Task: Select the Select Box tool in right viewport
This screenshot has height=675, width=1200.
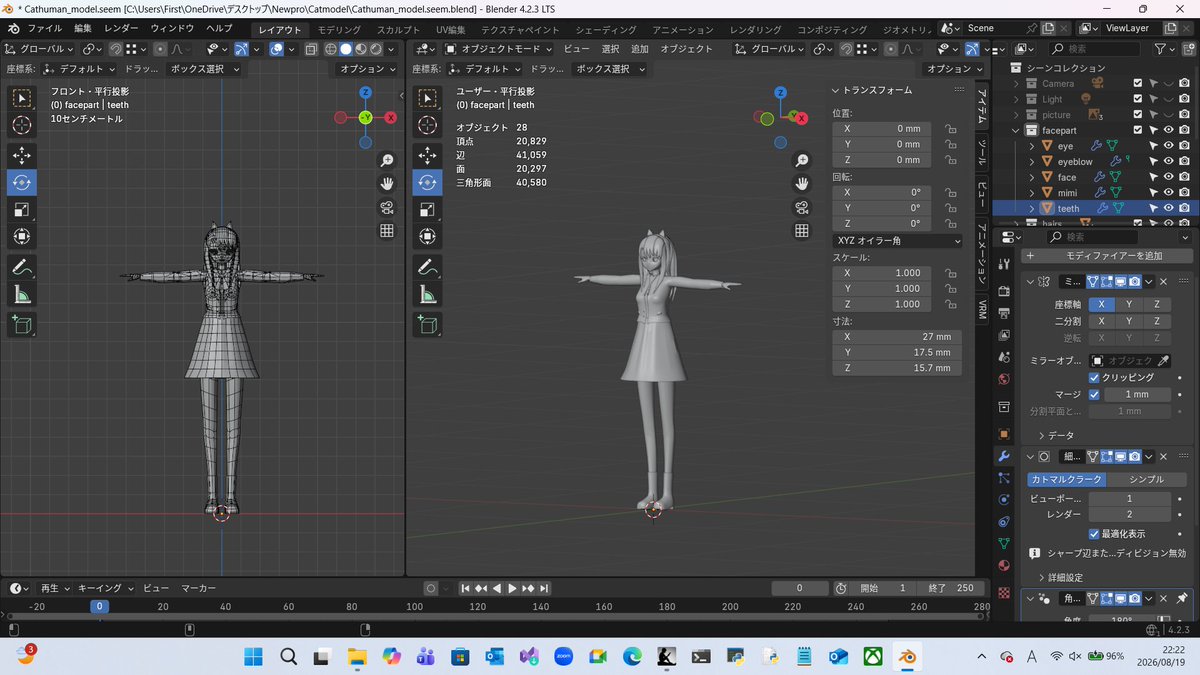Action: pyautogui.click(x=427, y=97)
